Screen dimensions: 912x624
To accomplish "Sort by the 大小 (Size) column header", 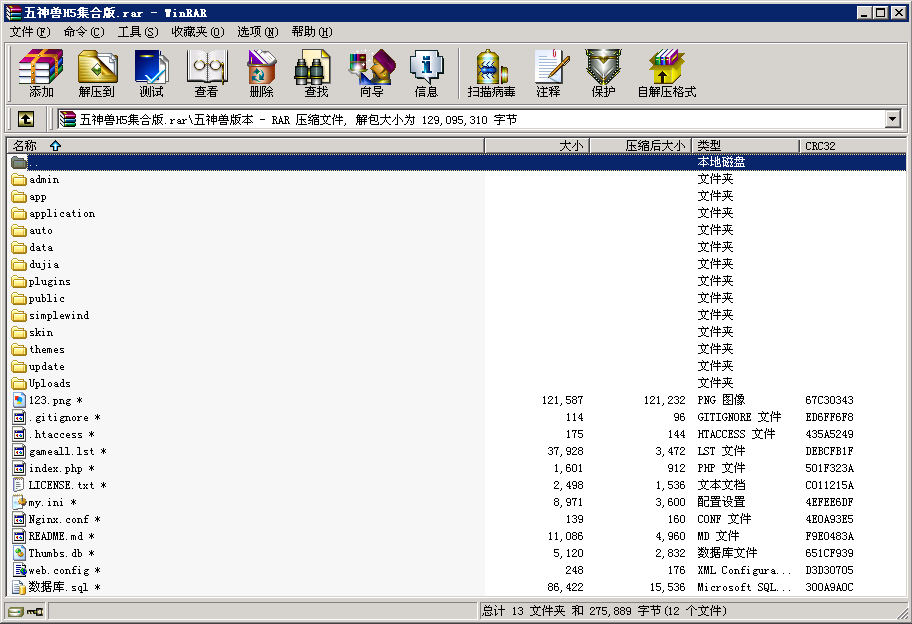I will click(x=570, y=145).
